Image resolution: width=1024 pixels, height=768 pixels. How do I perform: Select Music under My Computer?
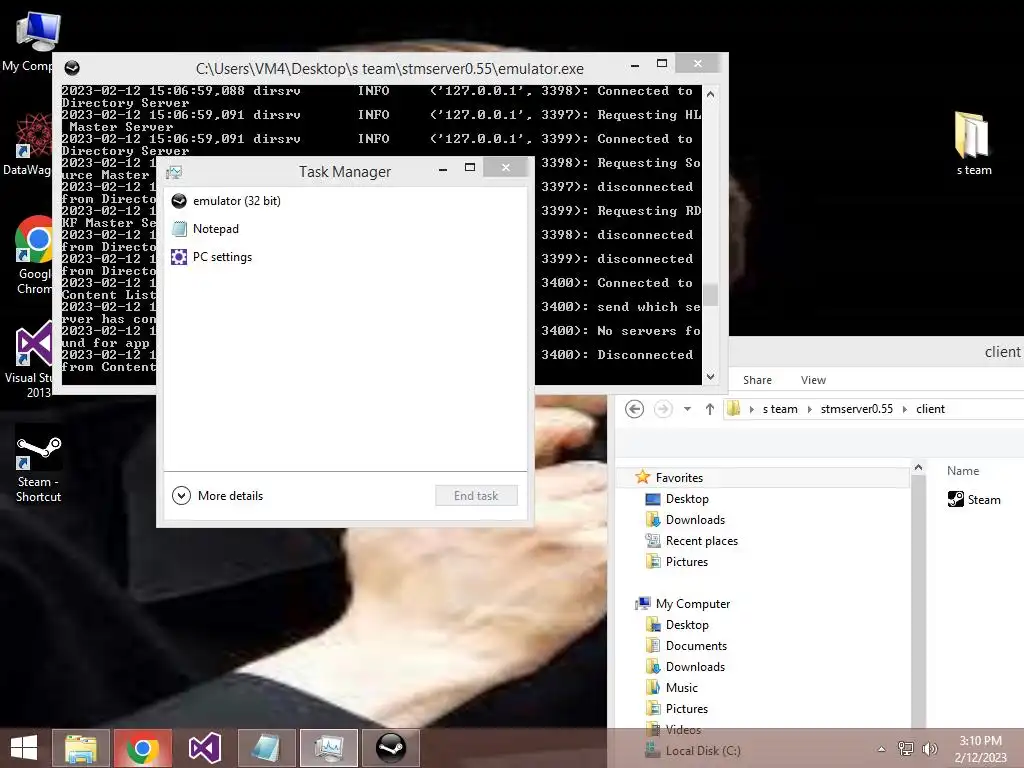click(x=682, y=688)
